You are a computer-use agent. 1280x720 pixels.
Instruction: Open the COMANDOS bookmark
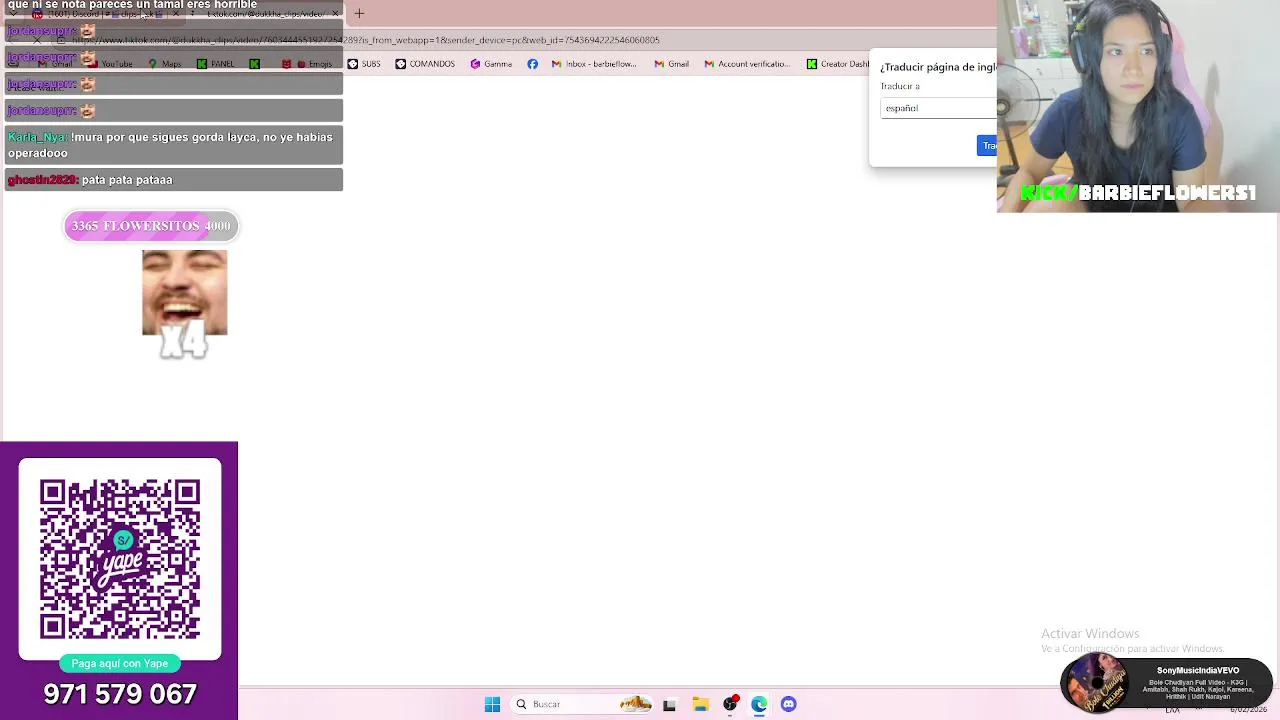point(425,64)
